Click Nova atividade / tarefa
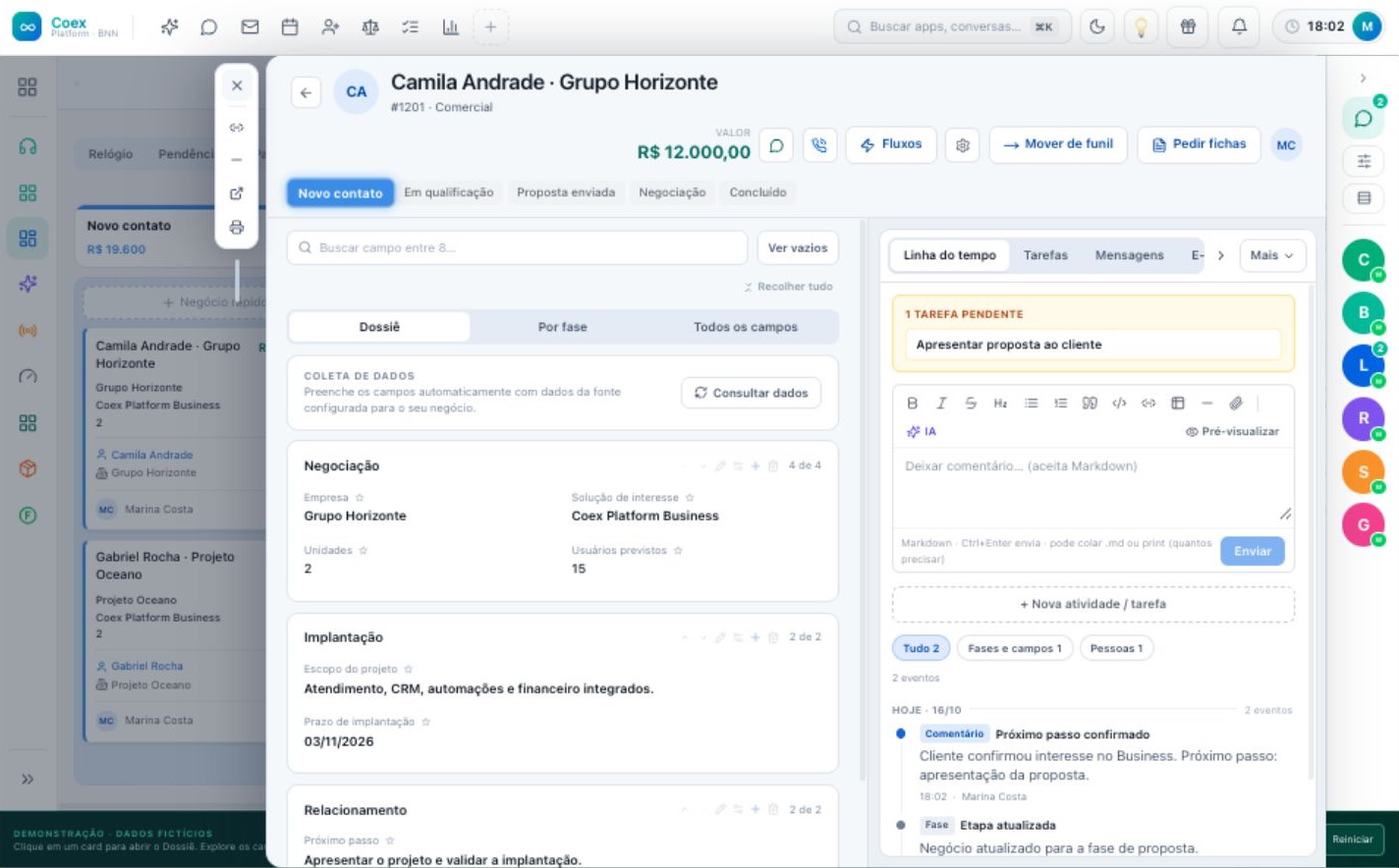The width and height of the screenshot is (1399, 868). pyautogui.click(x=1092, y=605)
